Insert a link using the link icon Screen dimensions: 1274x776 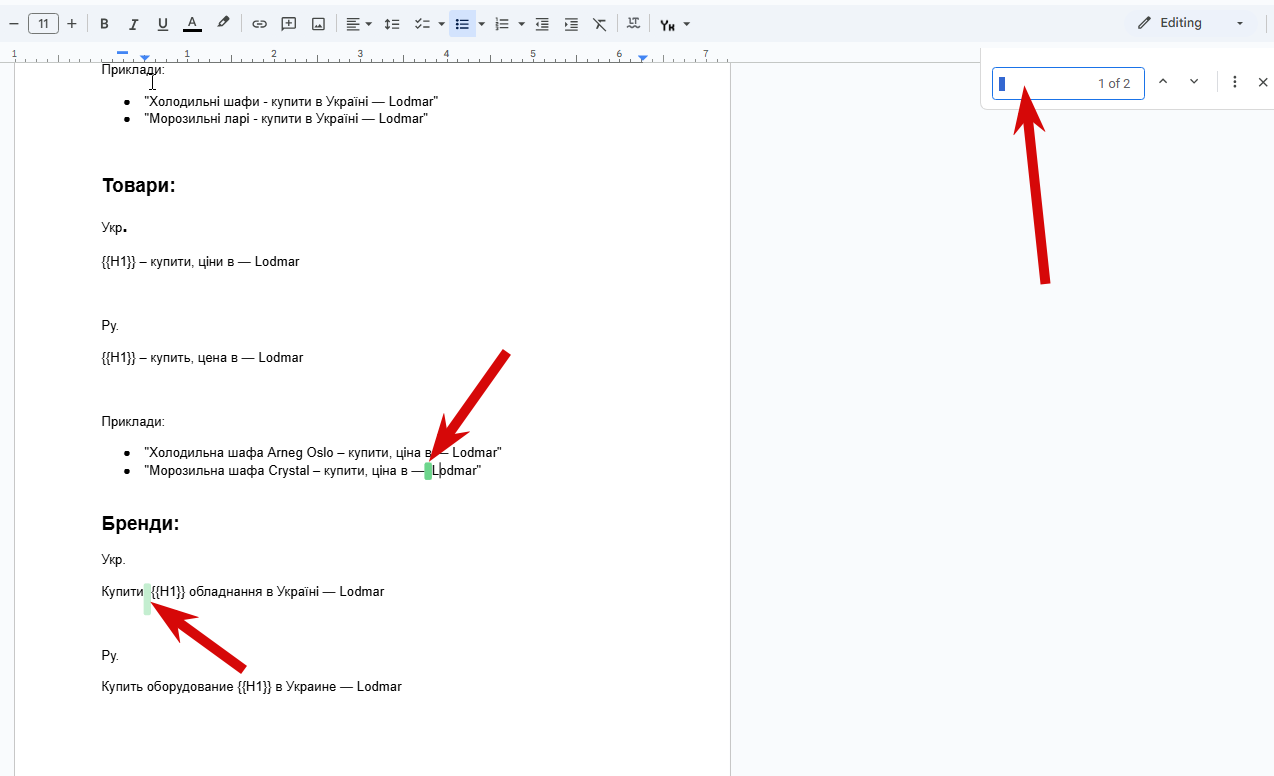pos(259,23)
